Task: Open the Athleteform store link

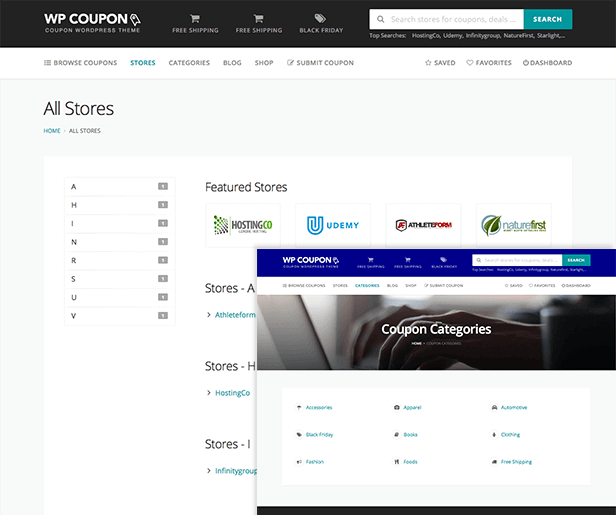Action: pyautogui.click(x=235, y=315)
